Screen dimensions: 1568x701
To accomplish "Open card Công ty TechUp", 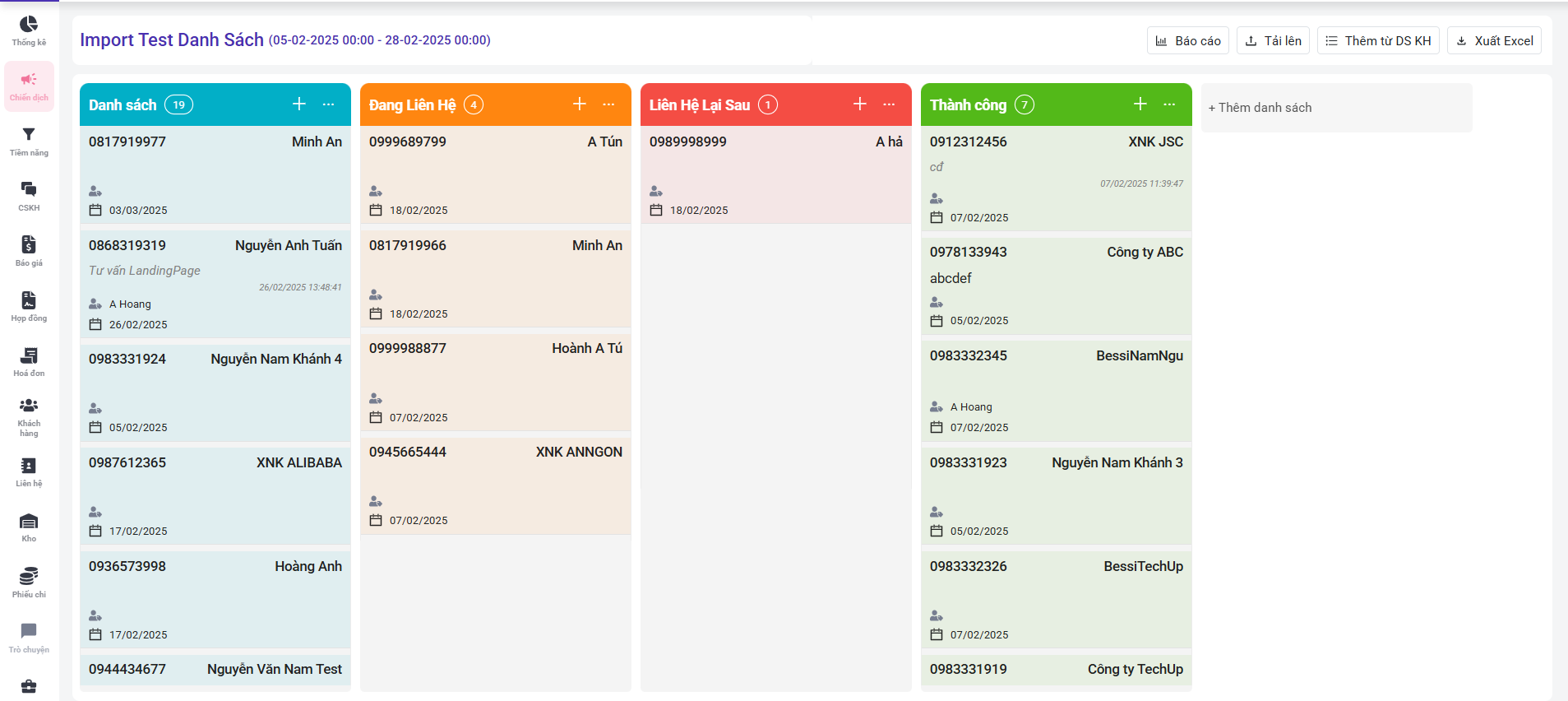I will coord(1057,670).
